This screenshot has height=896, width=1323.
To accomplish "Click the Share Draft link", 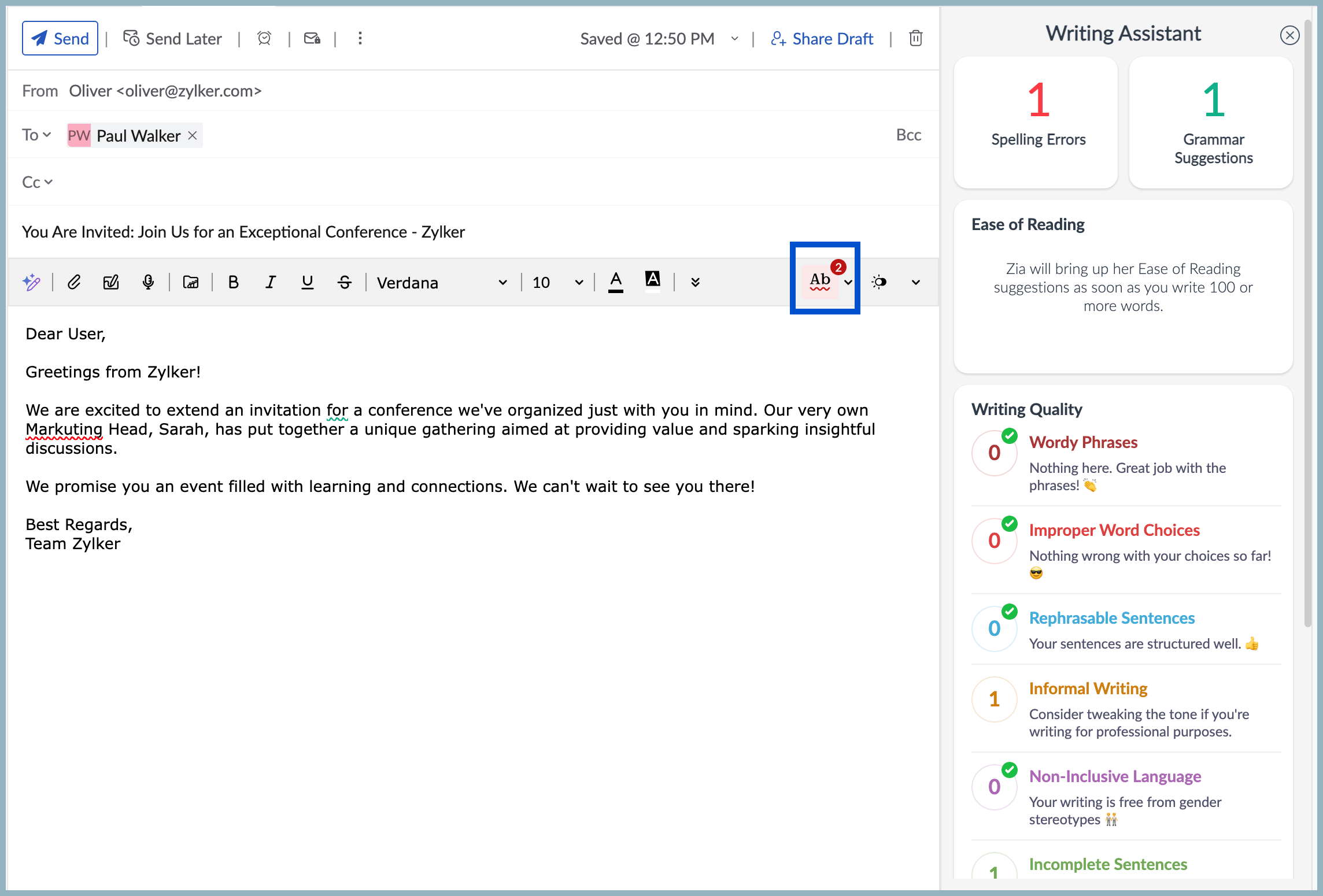I will tap(822, 38).
